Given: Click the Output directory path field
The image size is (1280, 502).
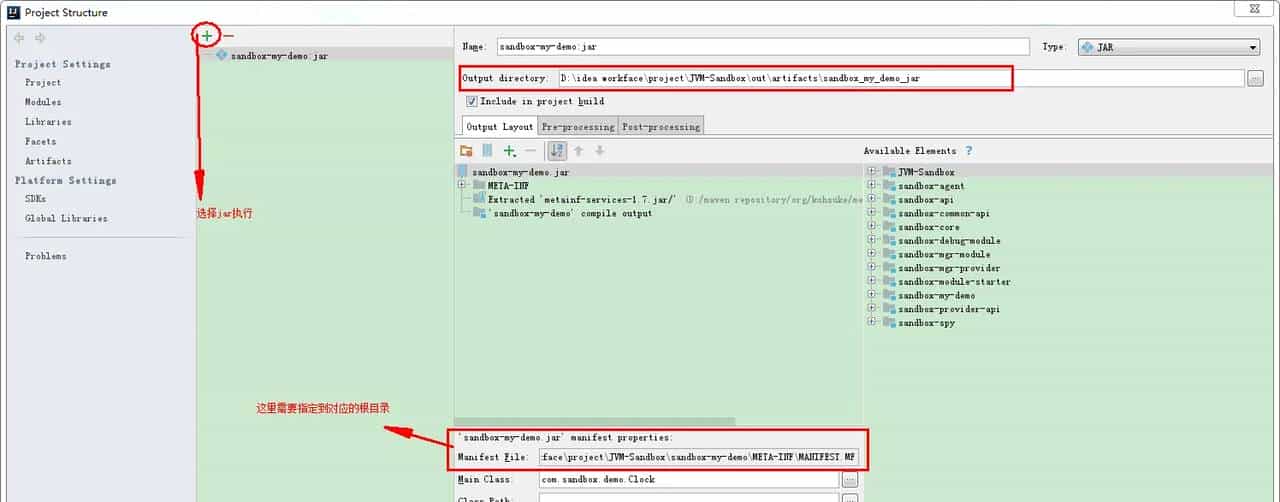Looking at the screenshot, I should coord(901,78).
